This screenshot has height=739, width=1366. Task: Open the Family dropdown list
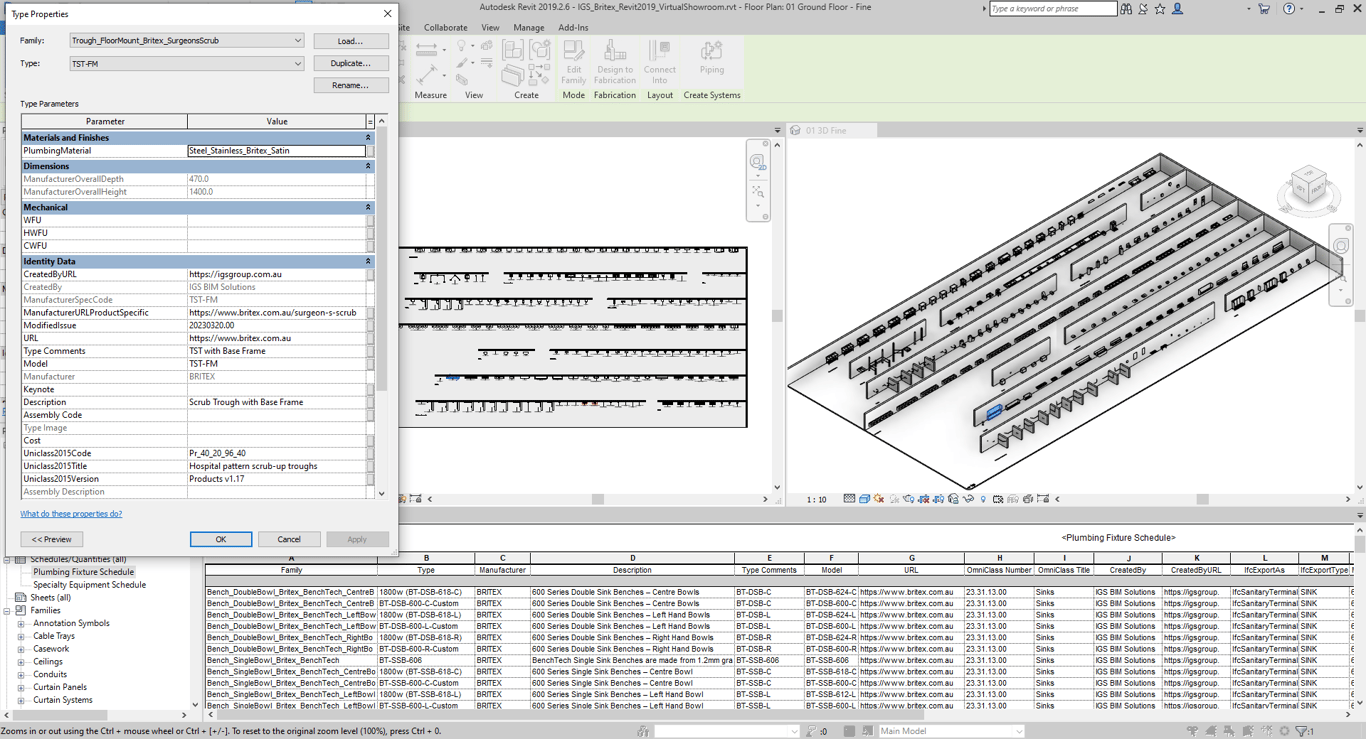pos(297,41)
